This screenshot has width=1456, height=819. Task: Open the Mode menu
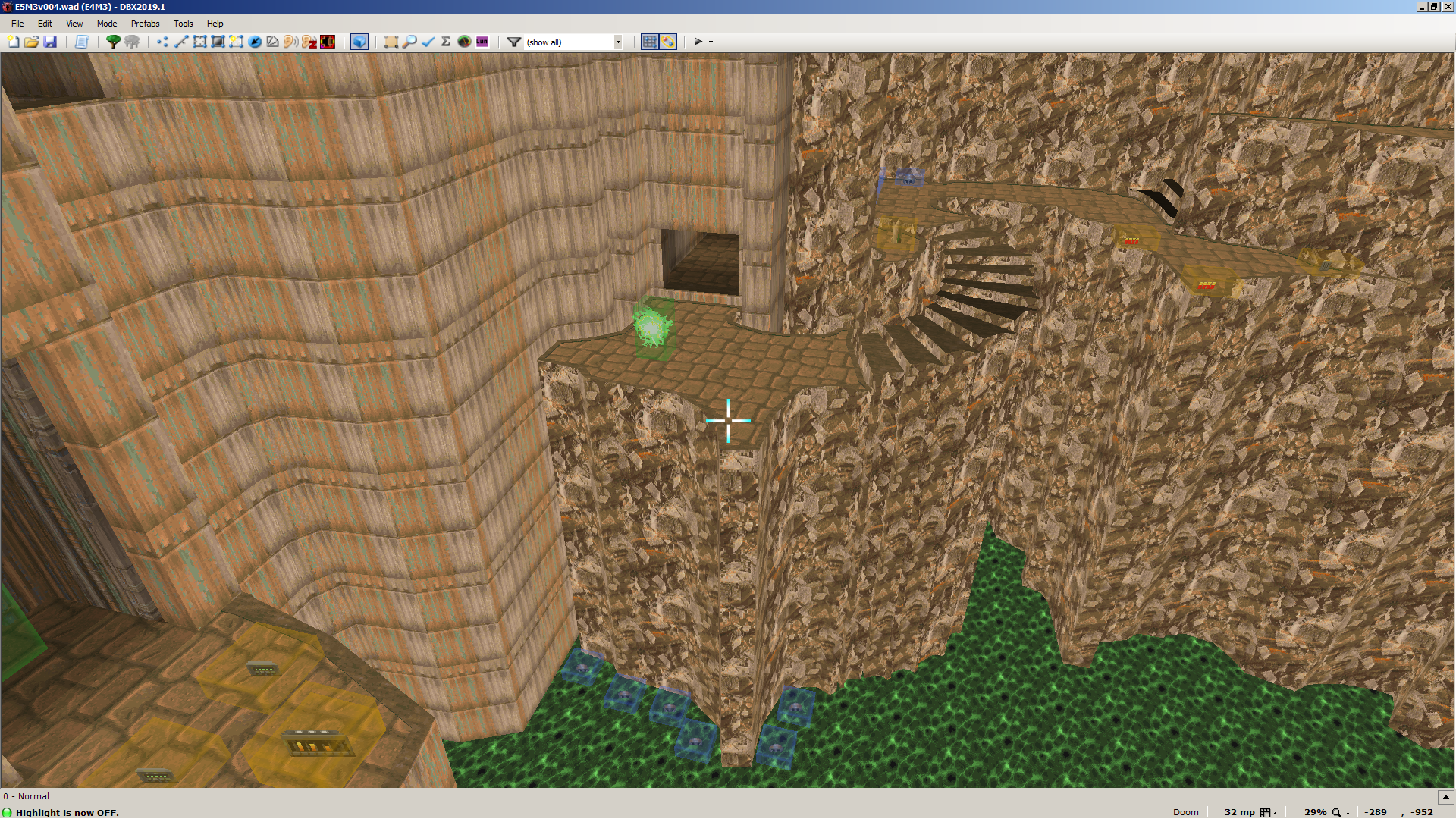click(x=106, y=24)
